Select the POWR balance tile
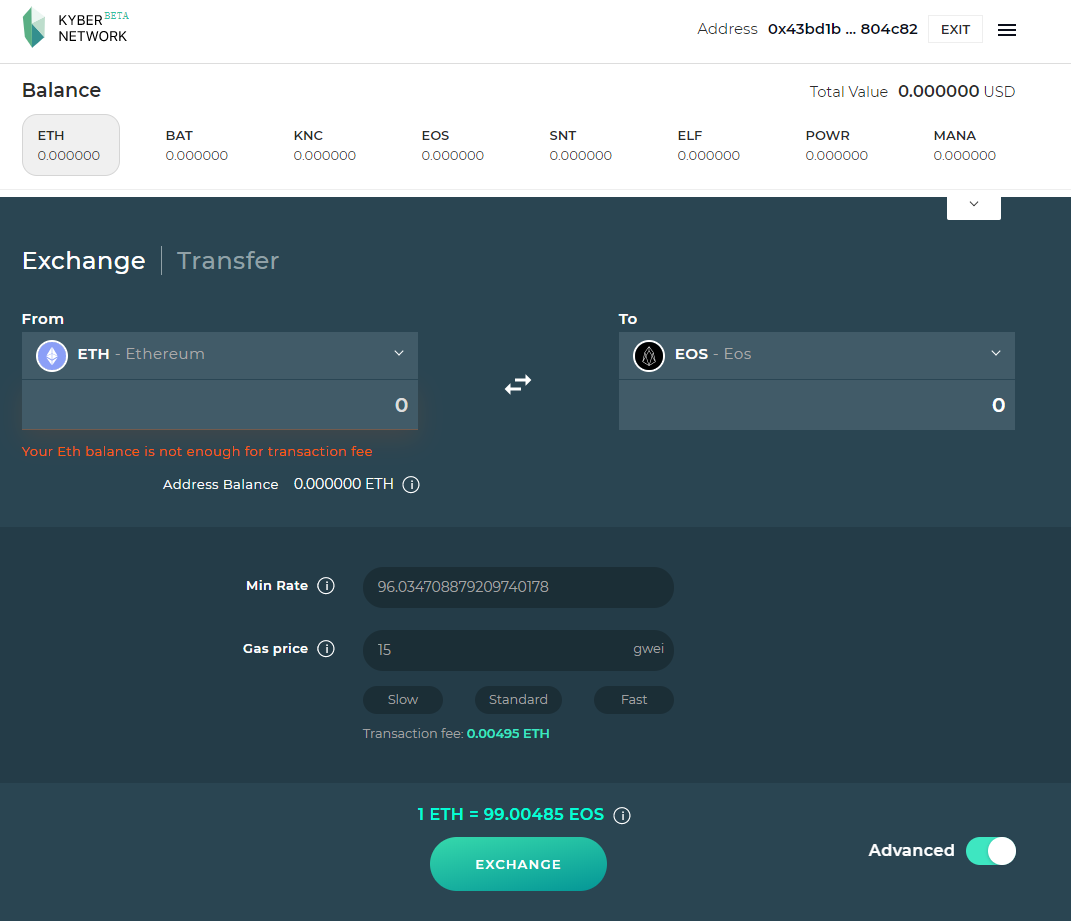Image resolution: width=1071 pixels, height=921 pixels. pyautogui.click(x=837, y=145)
